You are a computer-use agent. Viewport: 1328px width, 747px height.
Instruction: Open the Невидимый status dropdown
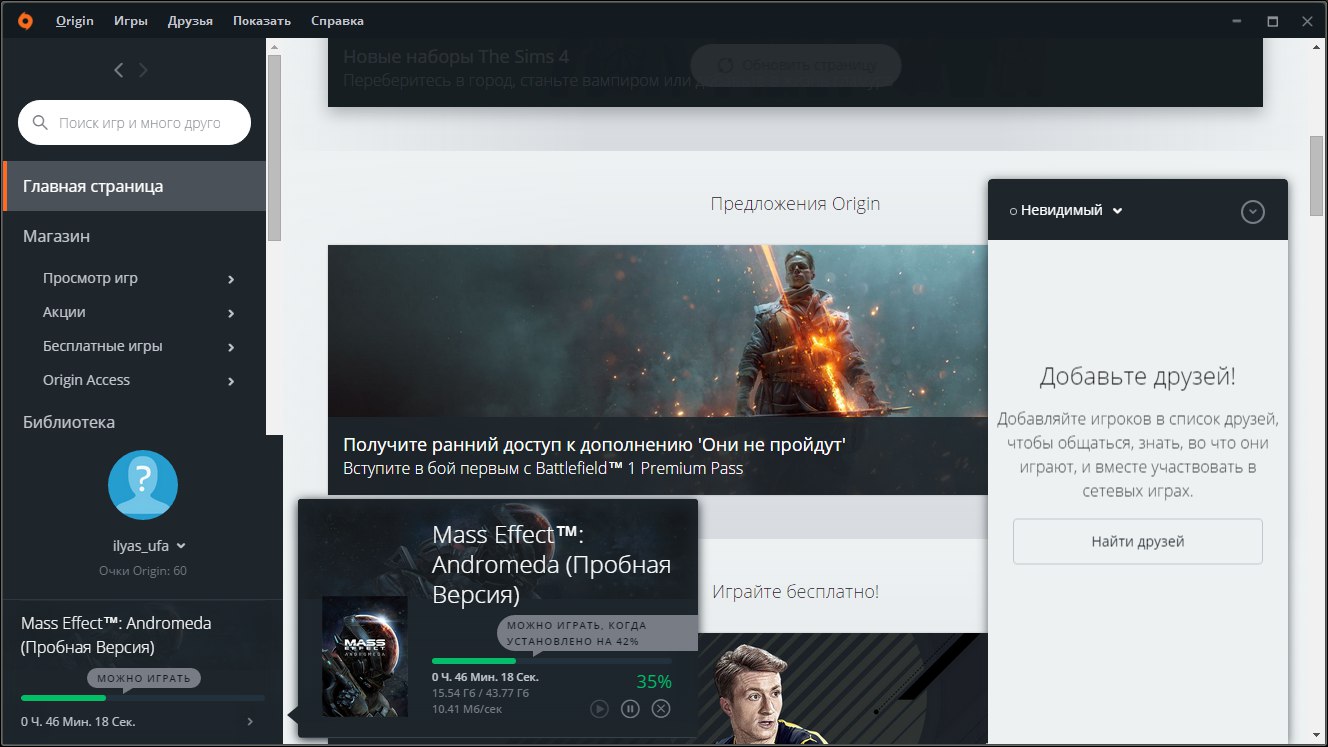tap(1066, 211)
